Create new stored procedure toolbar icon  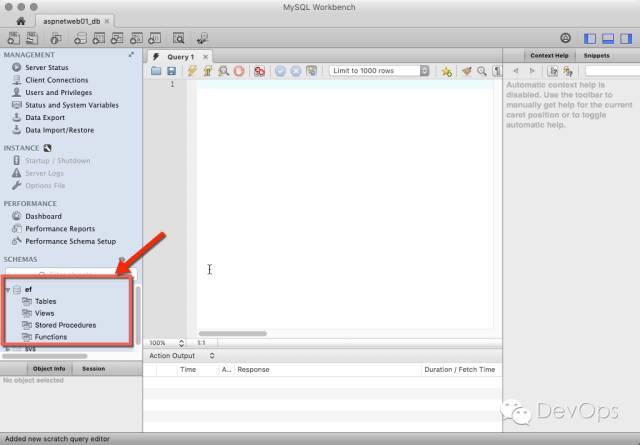136,38
